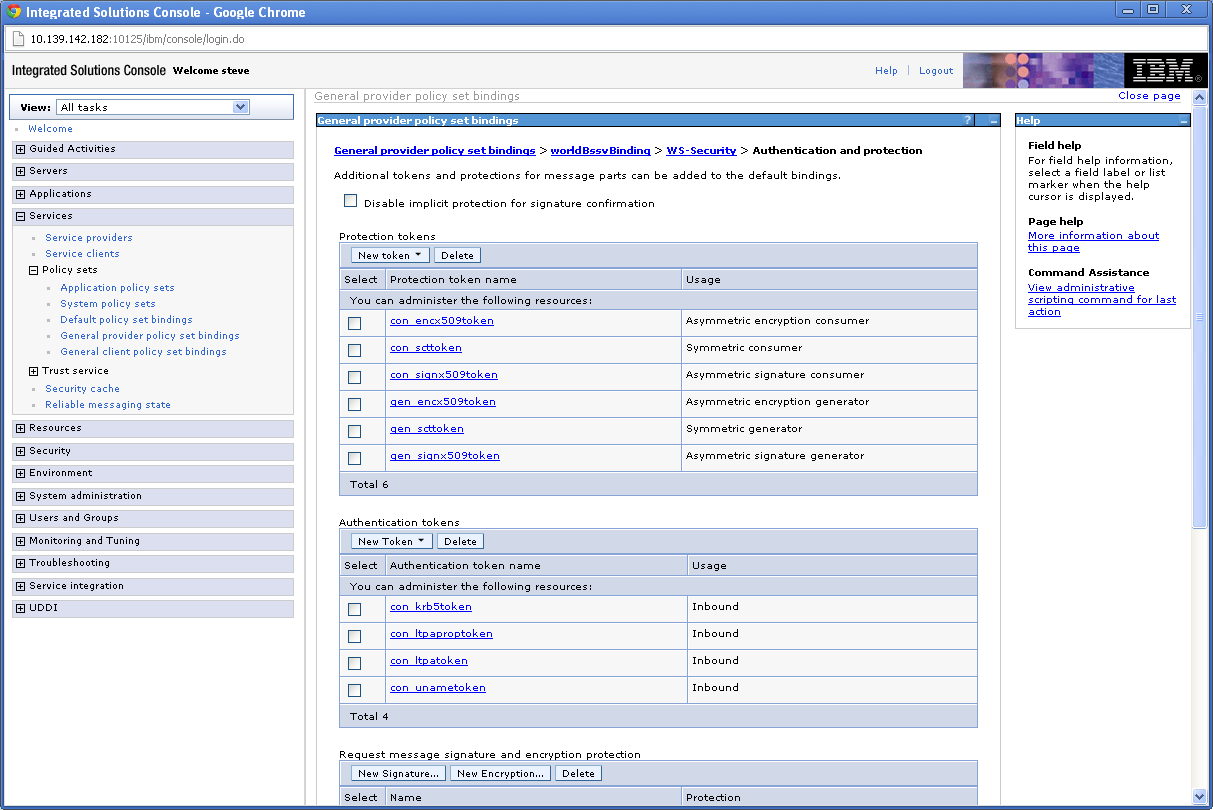Click the IBM logo

pos(1164,70)
